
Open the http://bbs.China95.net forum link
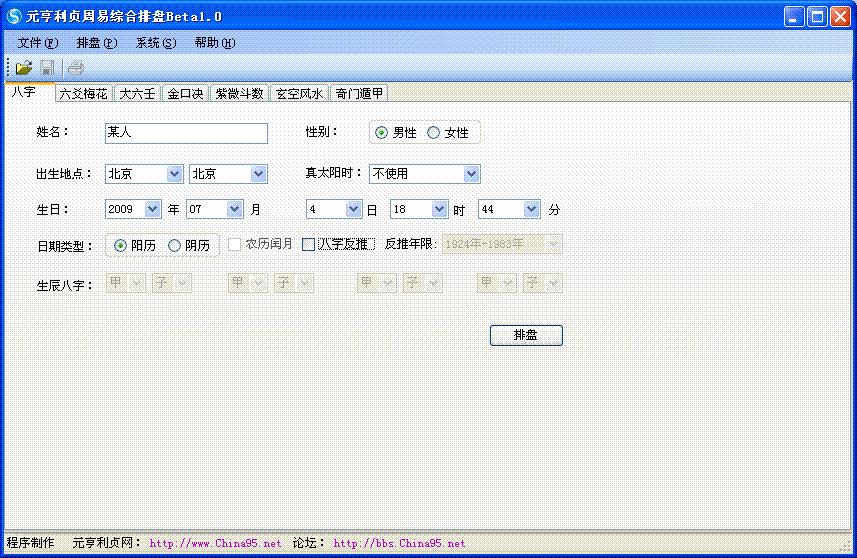(x=400, y=543)
